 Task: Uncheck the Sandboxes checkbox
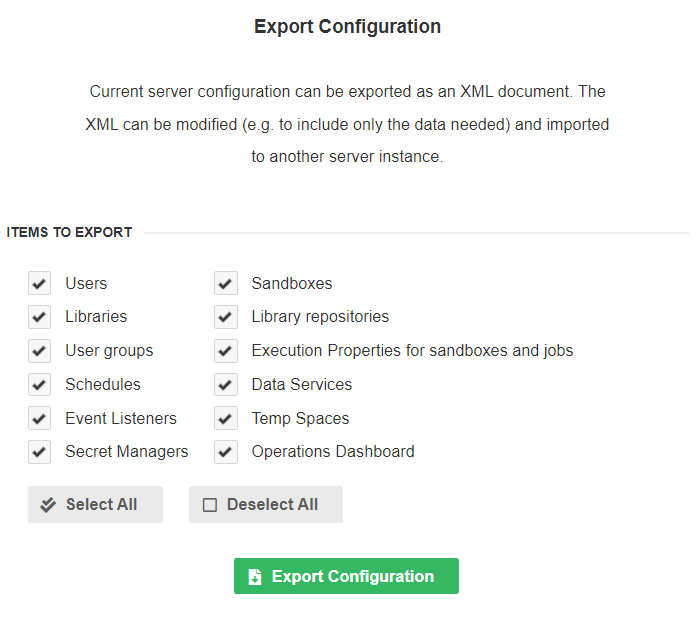226,283
